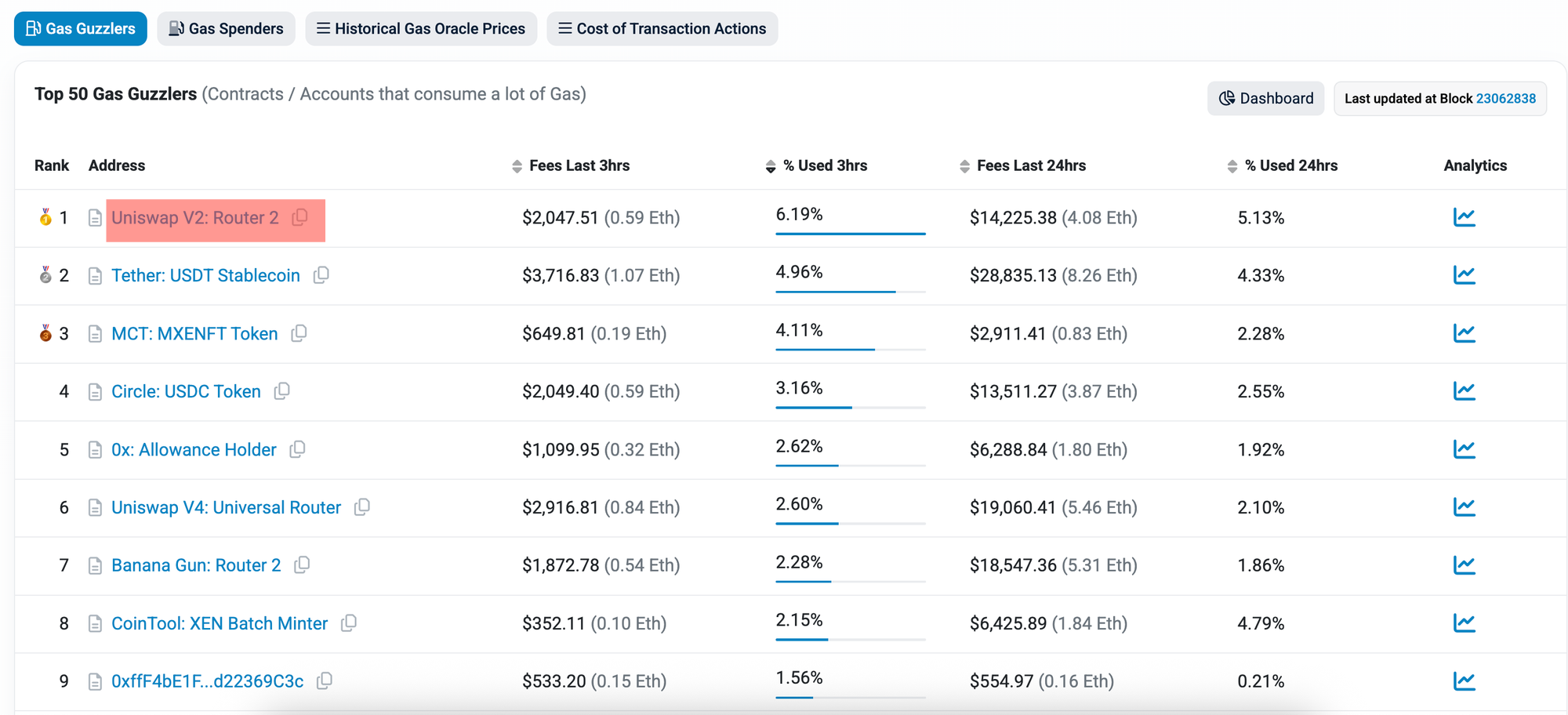Select the $19,060.41 (5.46 Eth) fee value
This screenshot has width=1568, height=715.
point(1053,508)
